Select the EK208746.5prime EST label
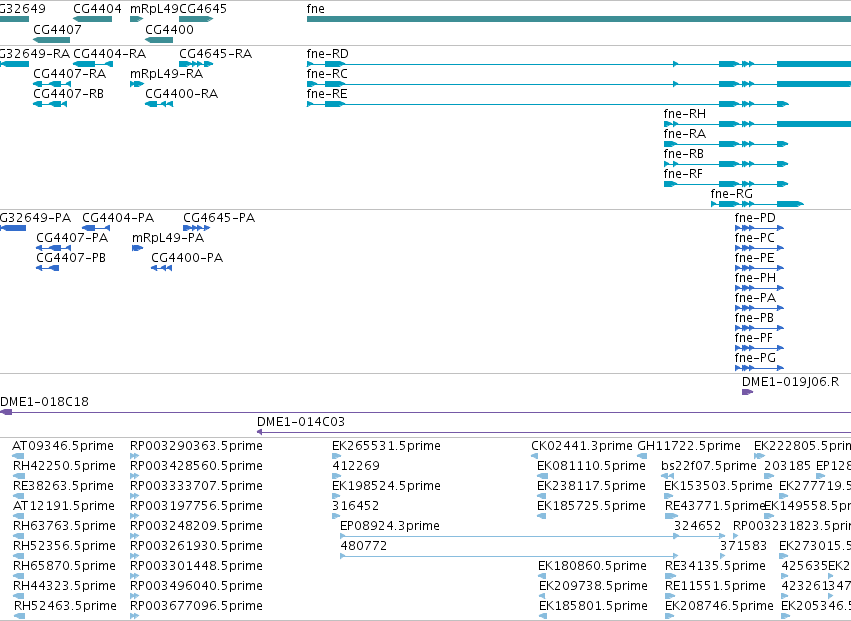This screenshot has width=851, height=621. (x=719, y=606)
